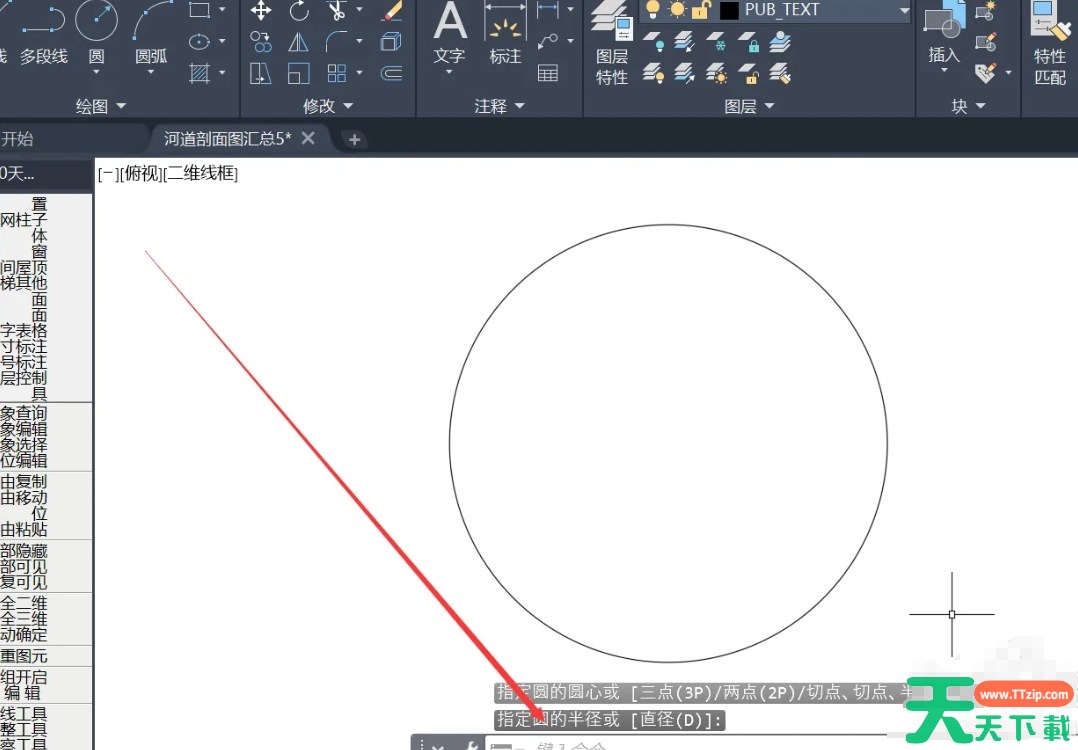Open the 二维线框 visual style menu
Screen dimensions: 1078x750
point(201,174)
